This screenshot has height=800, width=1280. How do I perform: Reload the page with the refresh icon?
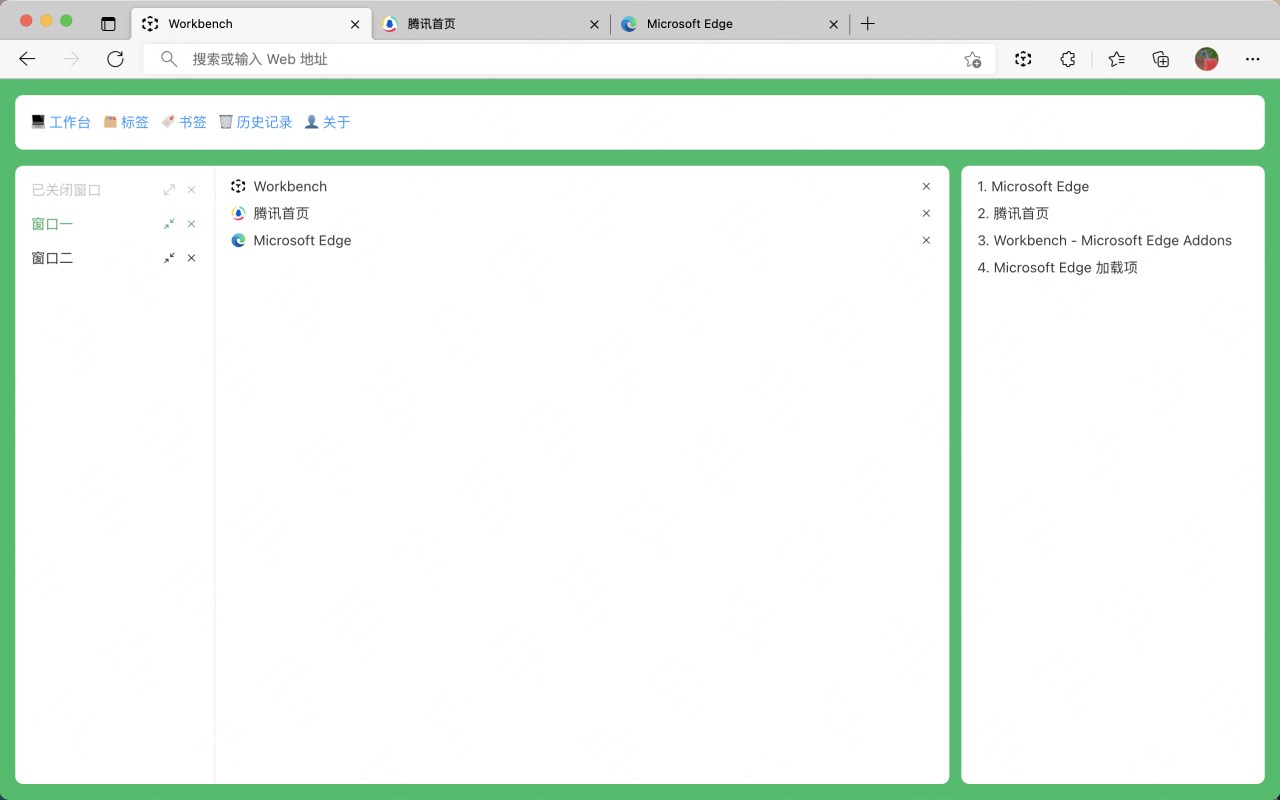point(115,59)
